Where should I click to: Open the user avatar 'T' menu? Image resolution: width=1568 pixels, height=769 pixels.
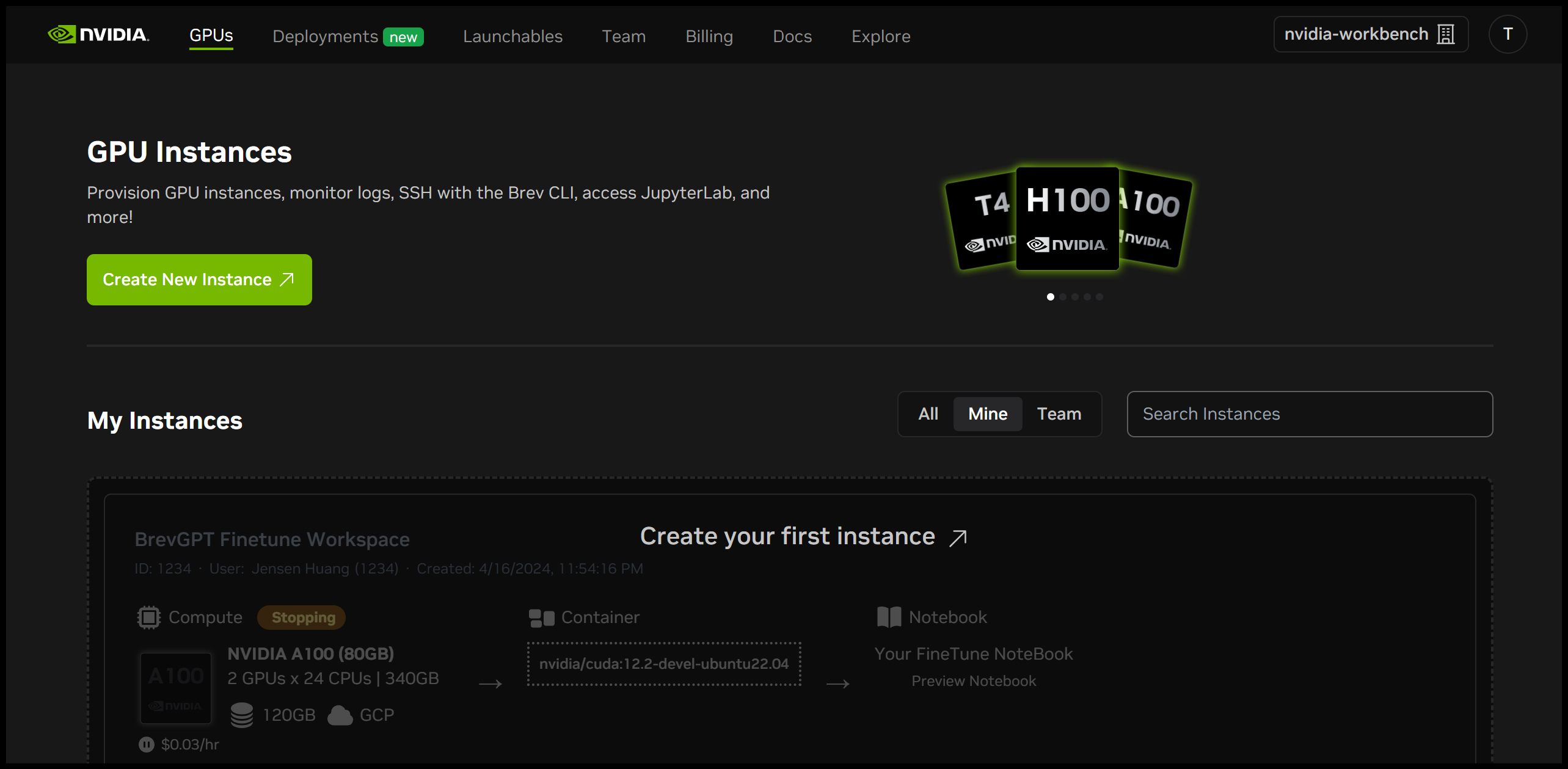(1508, 34)
